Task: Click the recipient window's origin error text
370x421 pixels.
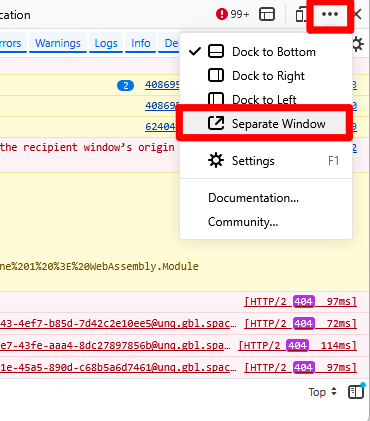Action: 87,147
